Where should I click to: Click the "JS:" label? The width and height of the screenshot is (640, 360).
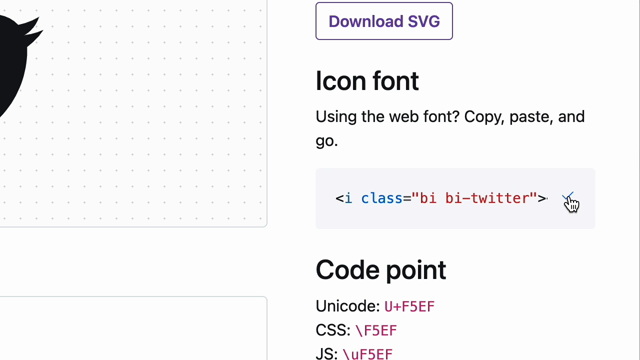pyautogui.click(x=327, y=353)
